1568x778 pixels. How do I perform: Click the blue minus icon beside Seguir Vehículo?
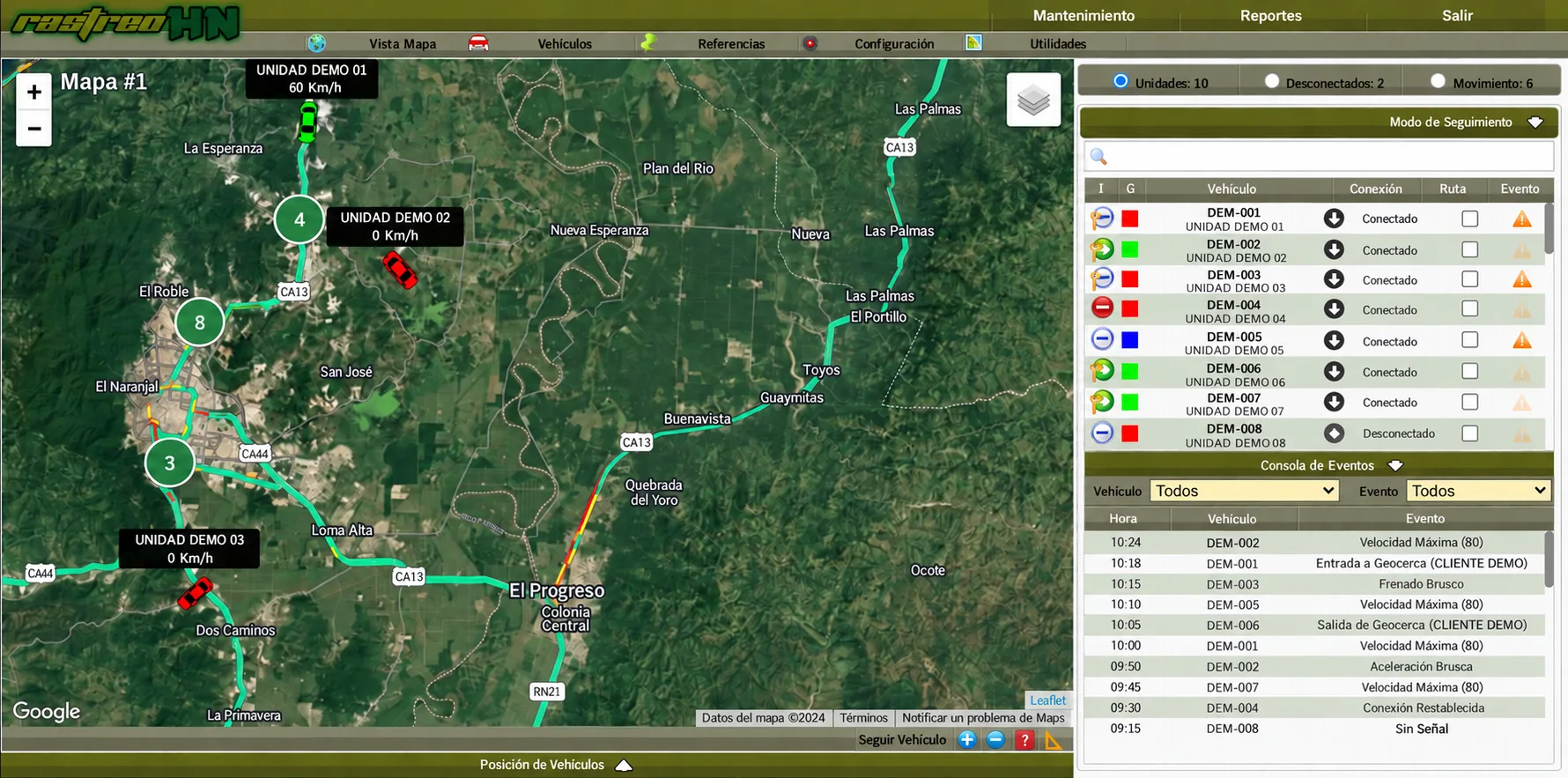pos(995,740)
